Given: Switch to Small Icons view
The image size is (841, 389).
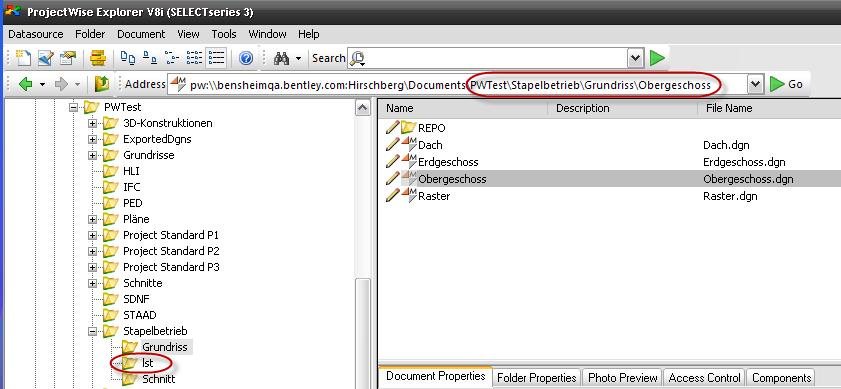Looking at the screenshot, I should [x=150, y=58].
